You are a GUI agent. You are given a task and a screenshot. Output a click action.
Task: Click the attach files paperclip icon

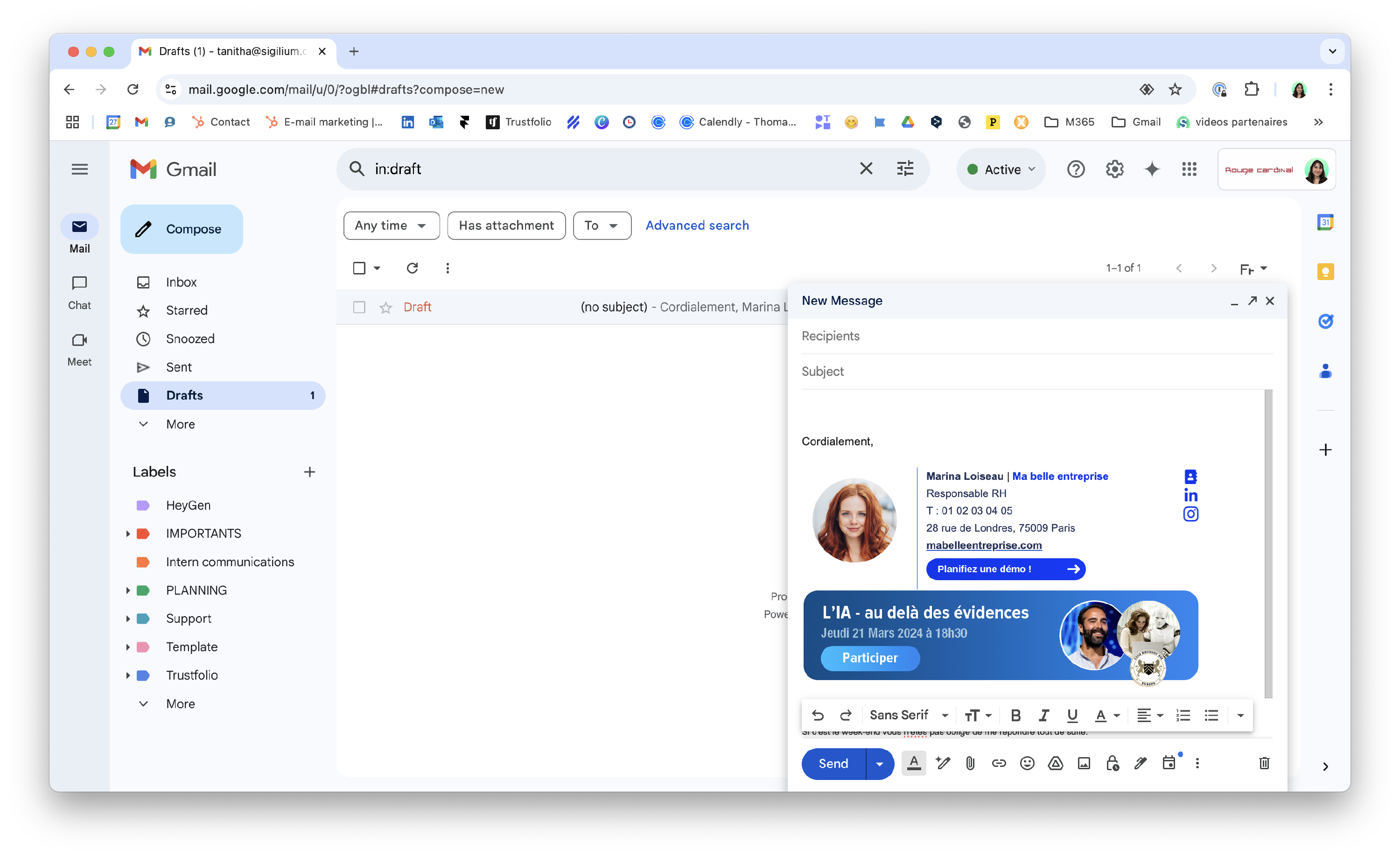pyautogui.click(x=970, y=763)
